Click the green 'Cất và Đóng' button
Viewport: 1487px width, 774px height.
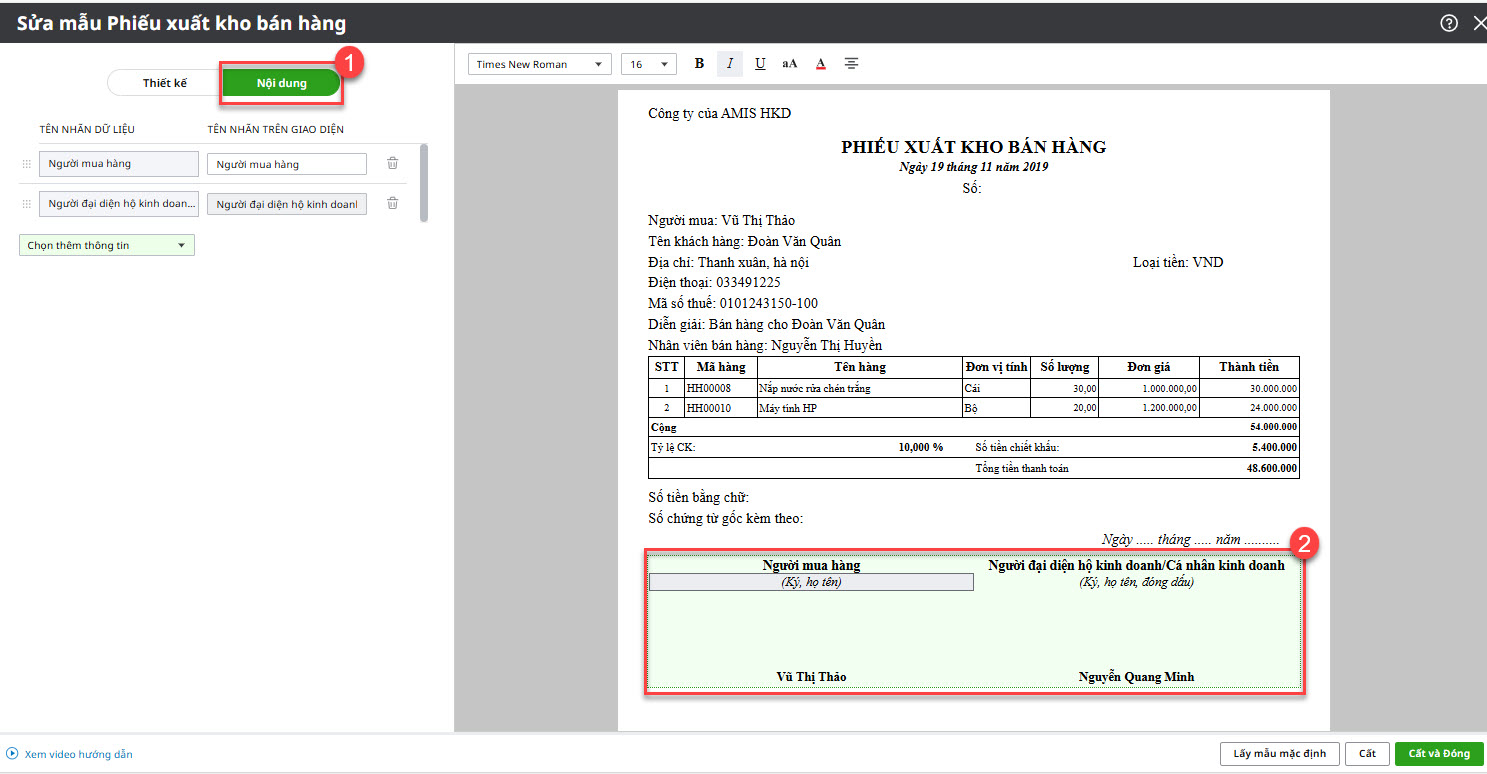(x=1439, y=754)
